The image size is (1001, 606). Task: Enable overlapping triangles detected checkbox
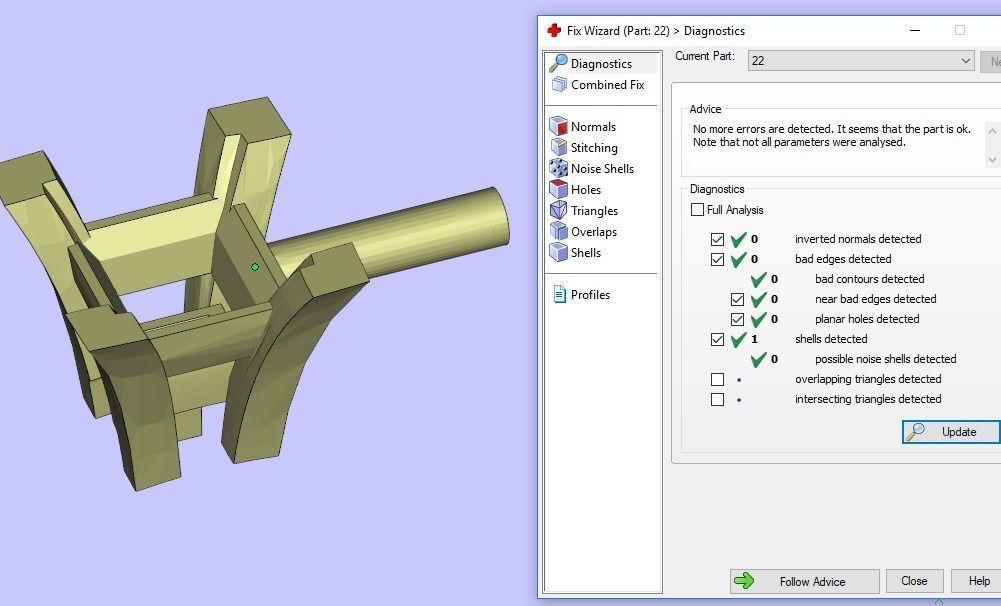tap(717, 379)
